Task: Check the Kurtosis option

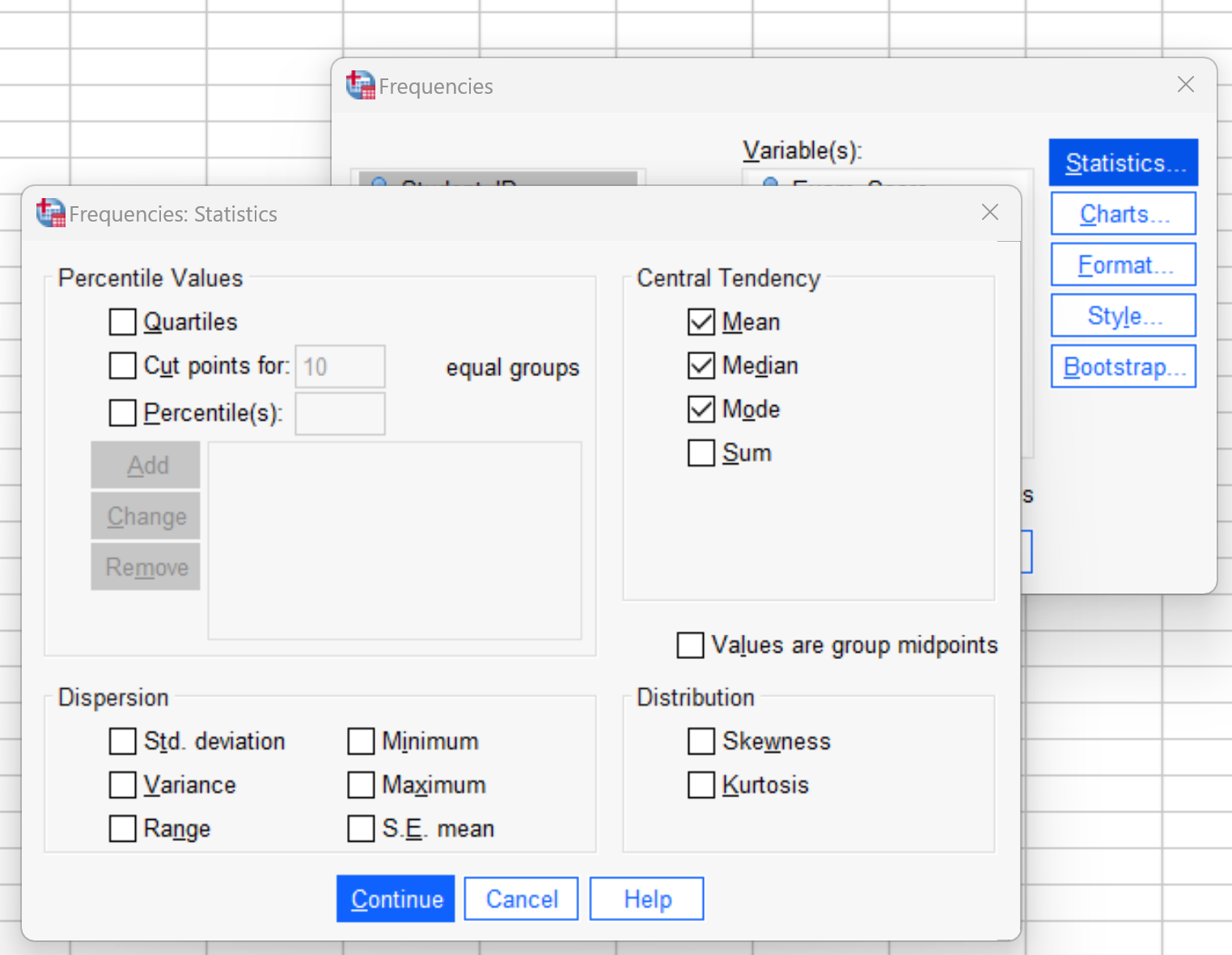Action: coord(701,784)
